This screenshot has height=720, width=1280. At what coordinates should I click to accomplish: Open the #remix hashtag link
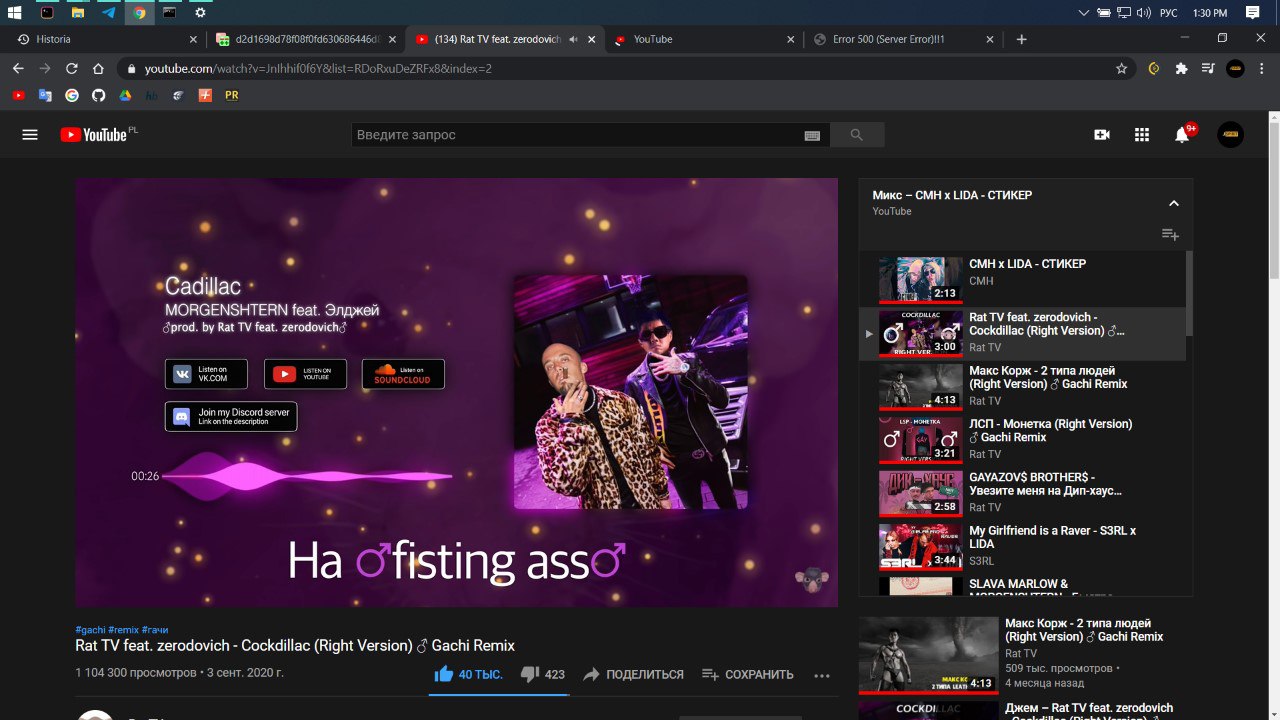tap(123, 630)
